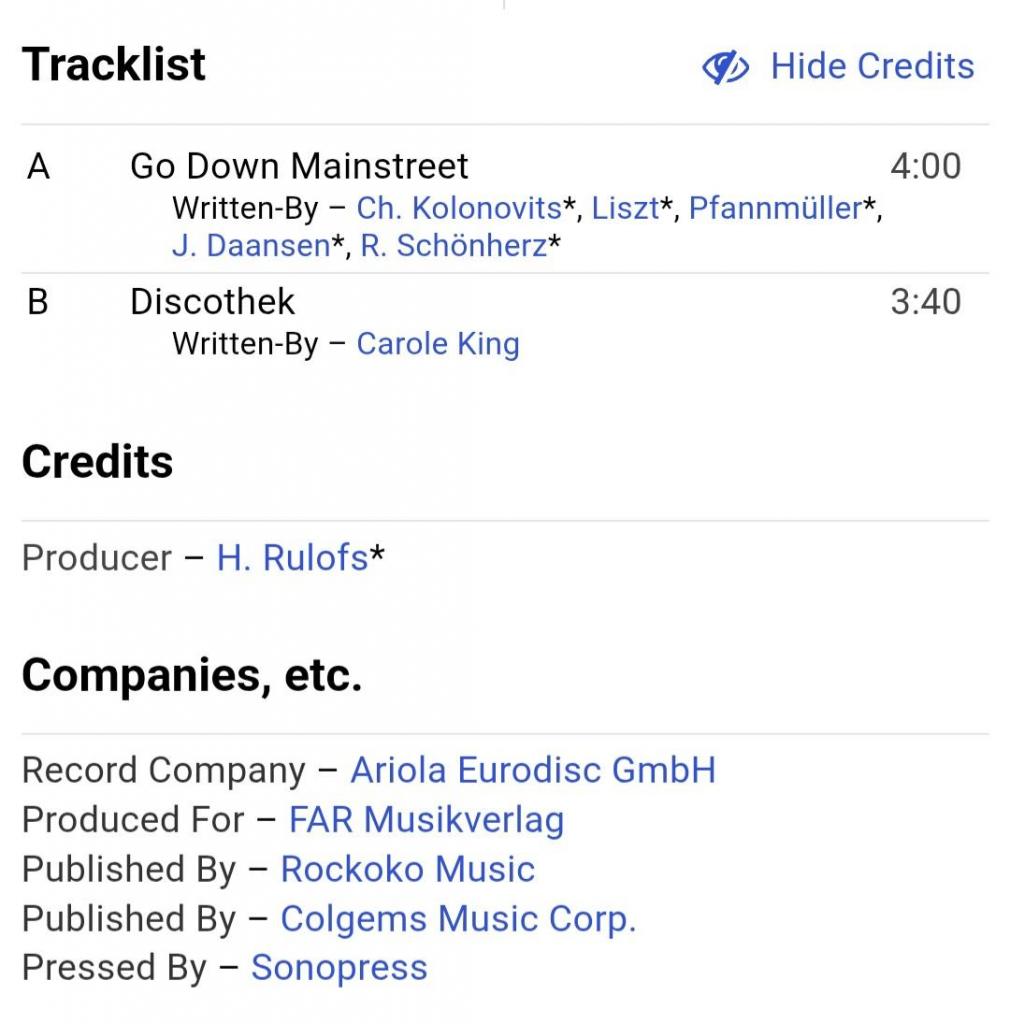1010x1024 pixels.
Task: Open Carole King's artist link
Action: click(438, 344)
